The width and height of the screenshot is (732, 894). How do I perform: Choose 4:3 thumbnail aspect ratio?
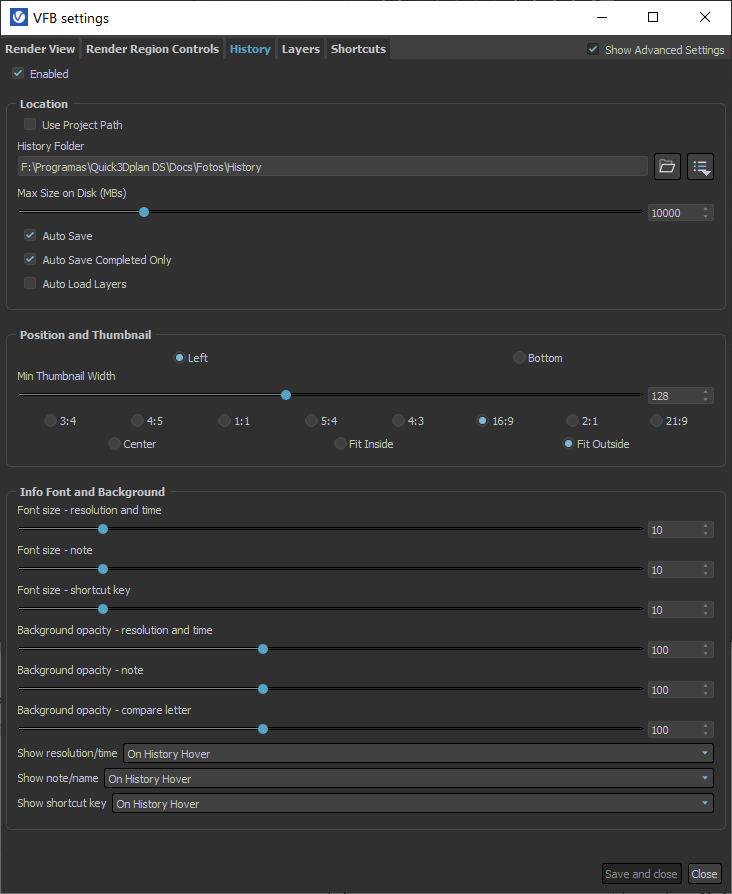click(x=398, y=421)
